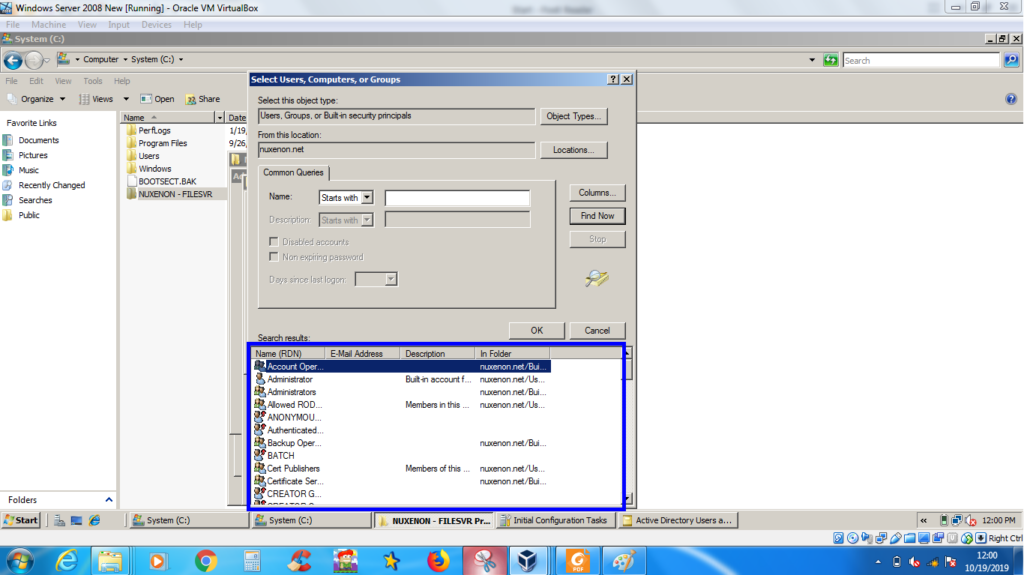Select the PerfLogs folder
The height and width of the screenshot is (575, 1024).
click(154, 131)
